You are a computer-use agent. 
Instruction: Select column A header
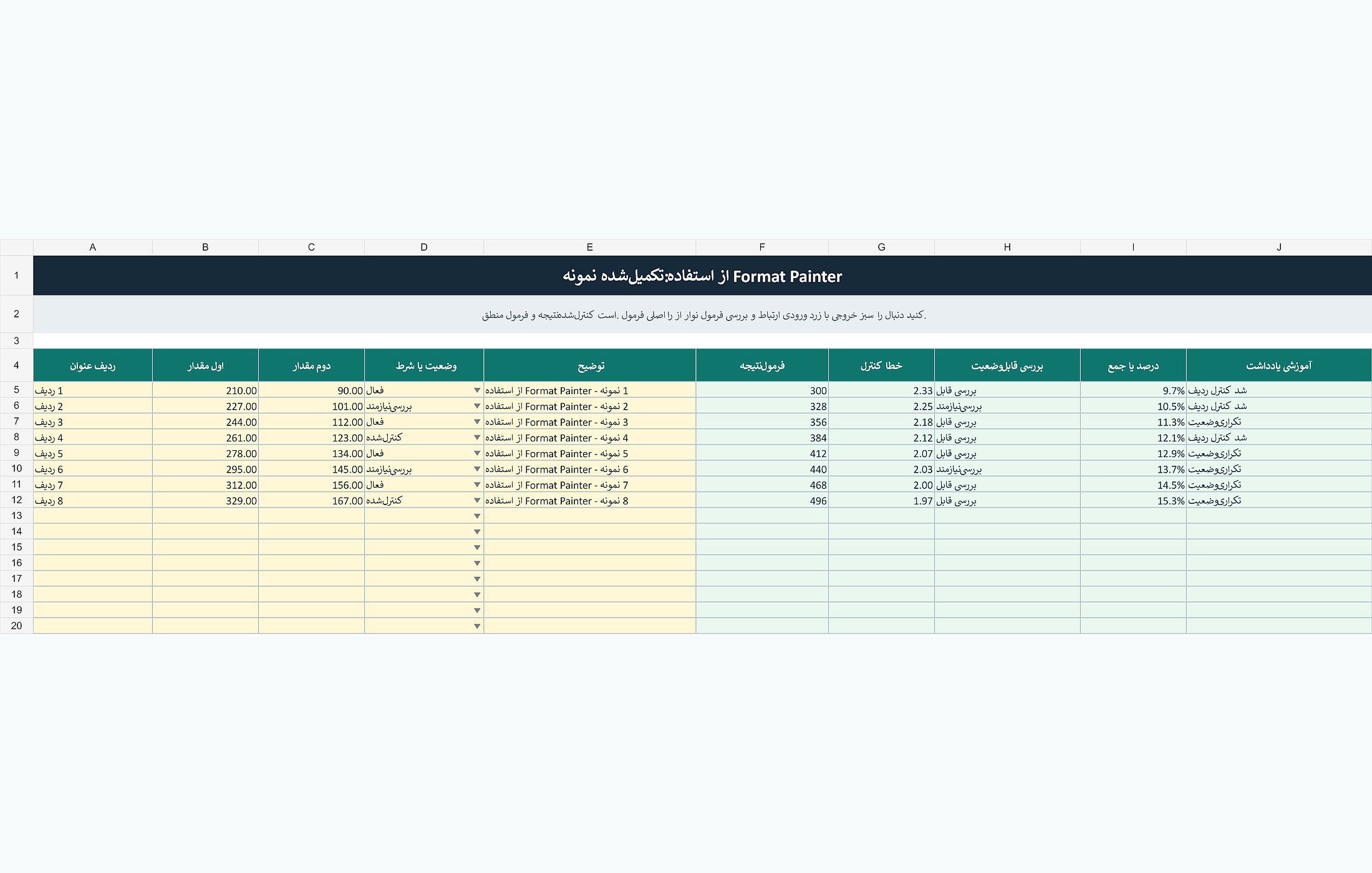pos(93,247)
